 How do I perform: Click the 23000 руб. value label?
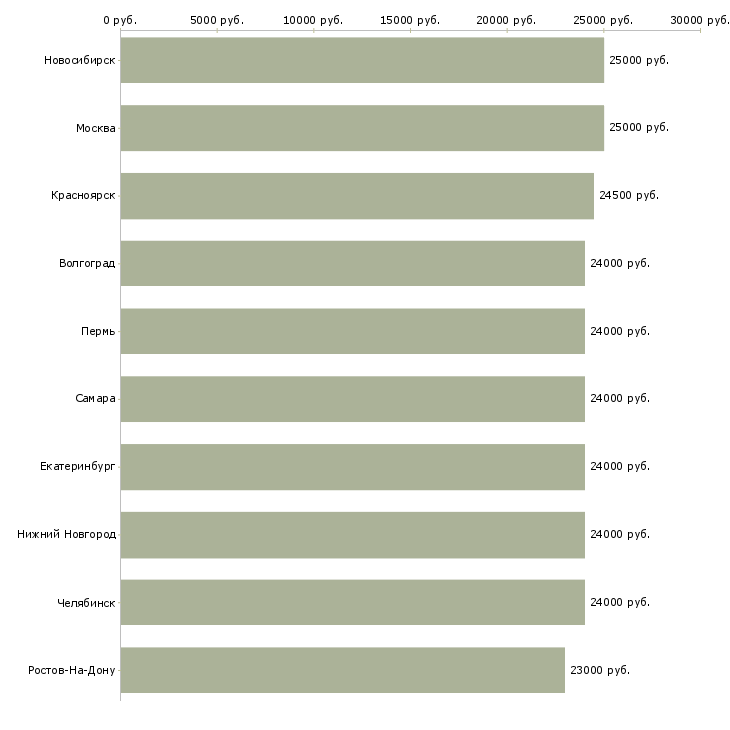click(599, 671)
